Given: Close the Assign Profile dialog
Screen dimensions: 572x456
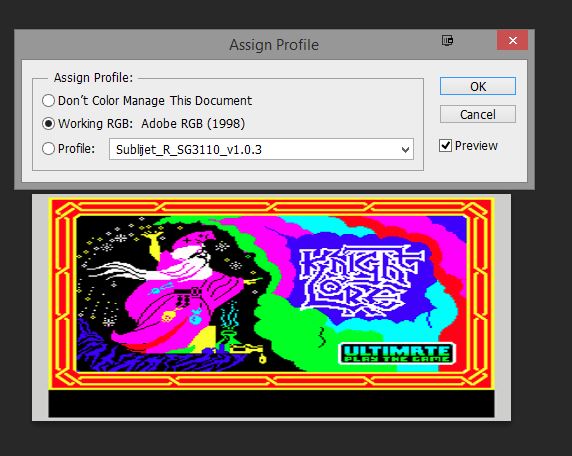Looking at the screenshot, I should (x=512, y=40).
